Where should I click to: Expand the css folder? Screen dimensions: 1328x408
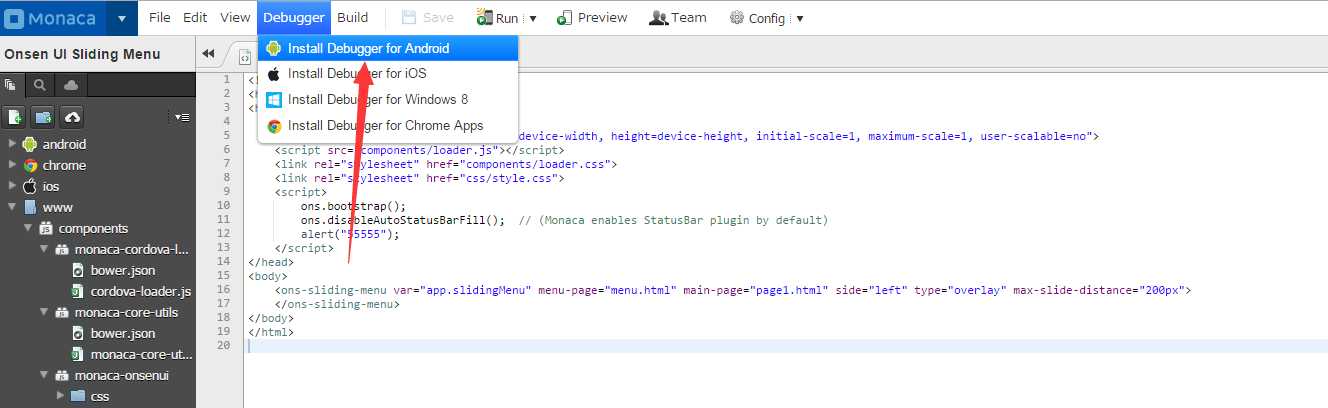click(60, 396)
